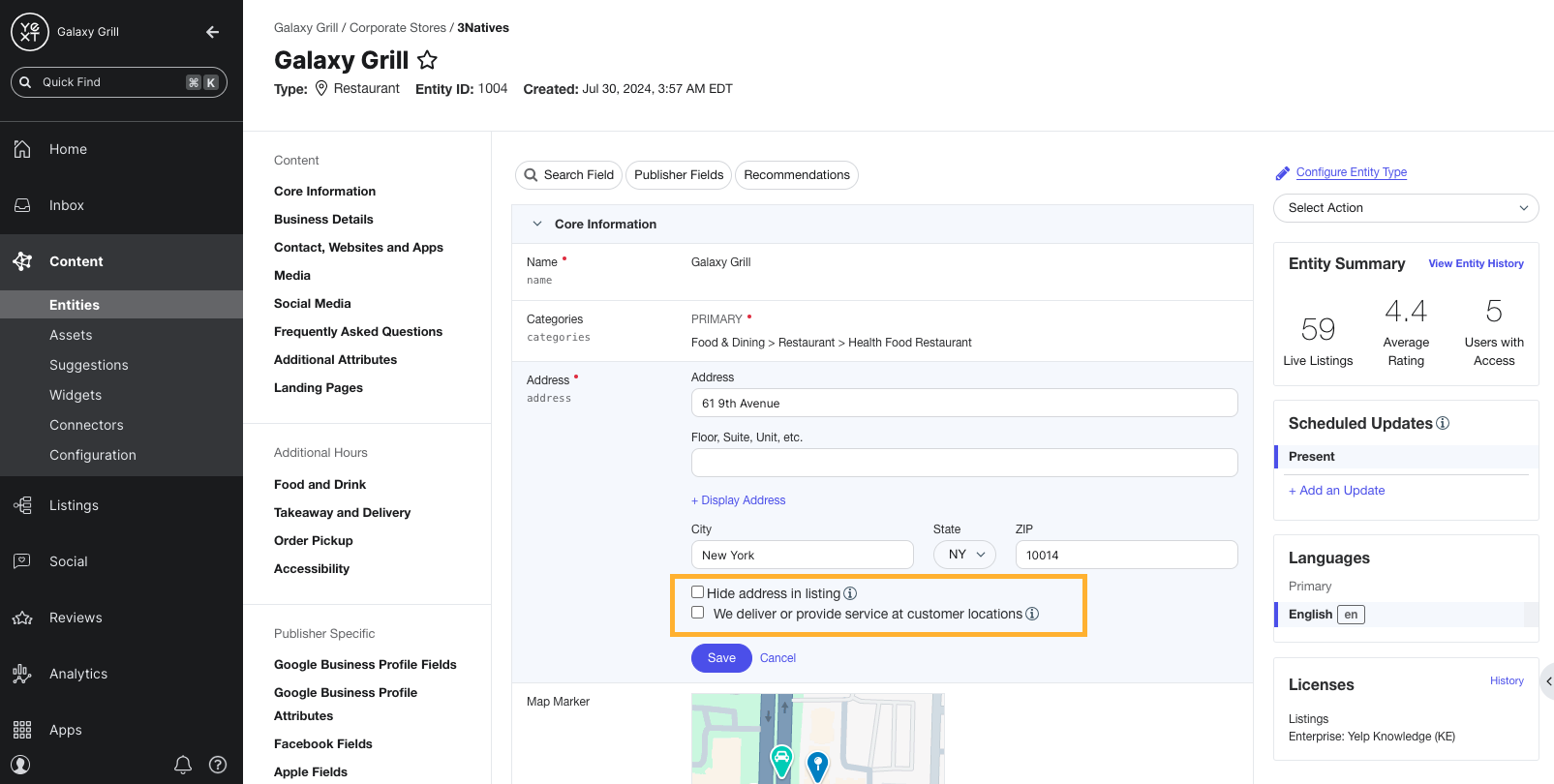Open notifications bell icon
Screen dimensions: 1554x784
pyautogui.click(x=183, y=765)
